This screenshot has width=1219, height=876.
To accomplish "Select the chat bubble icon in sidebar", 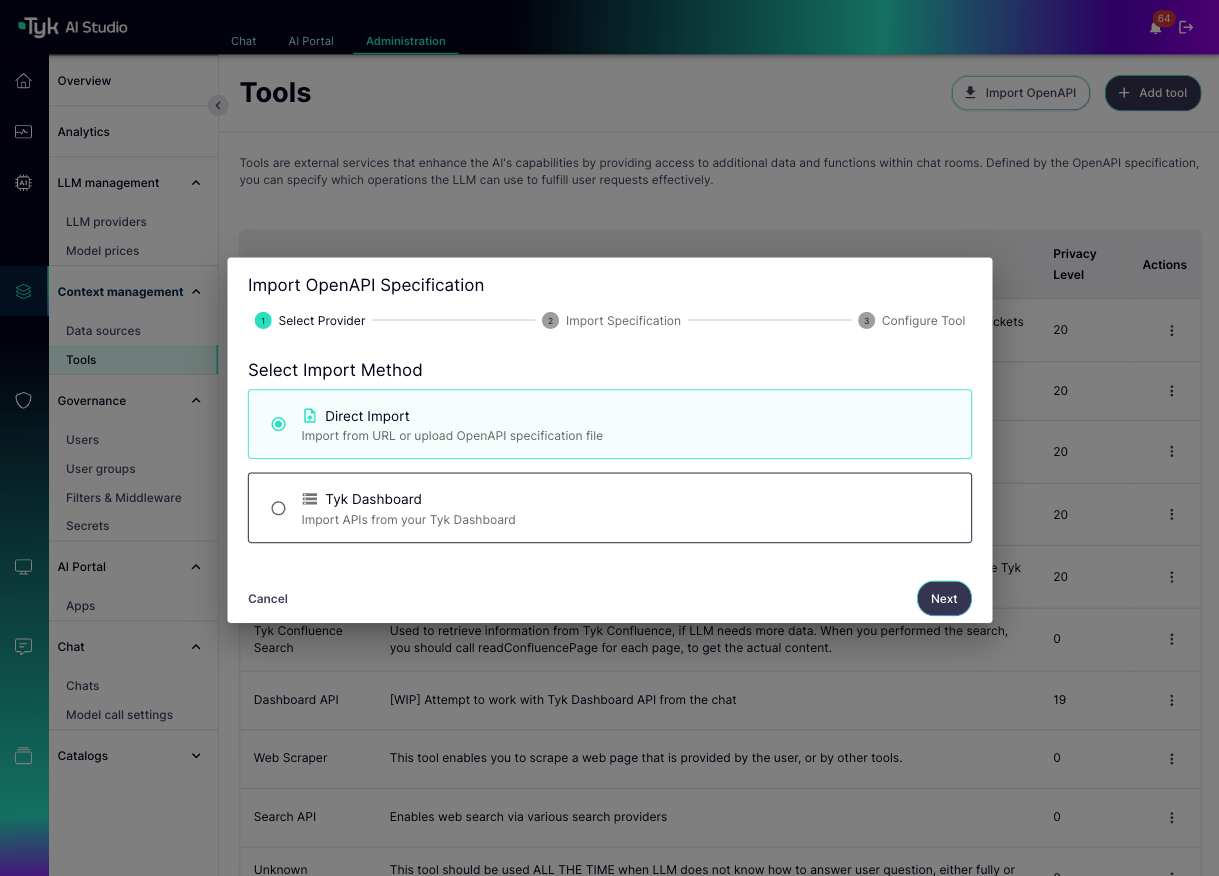I will coord(23,646).
